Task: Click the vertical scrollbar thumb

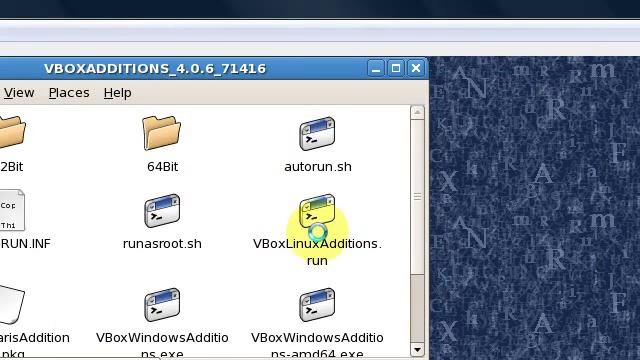Action: click(417, 197)
